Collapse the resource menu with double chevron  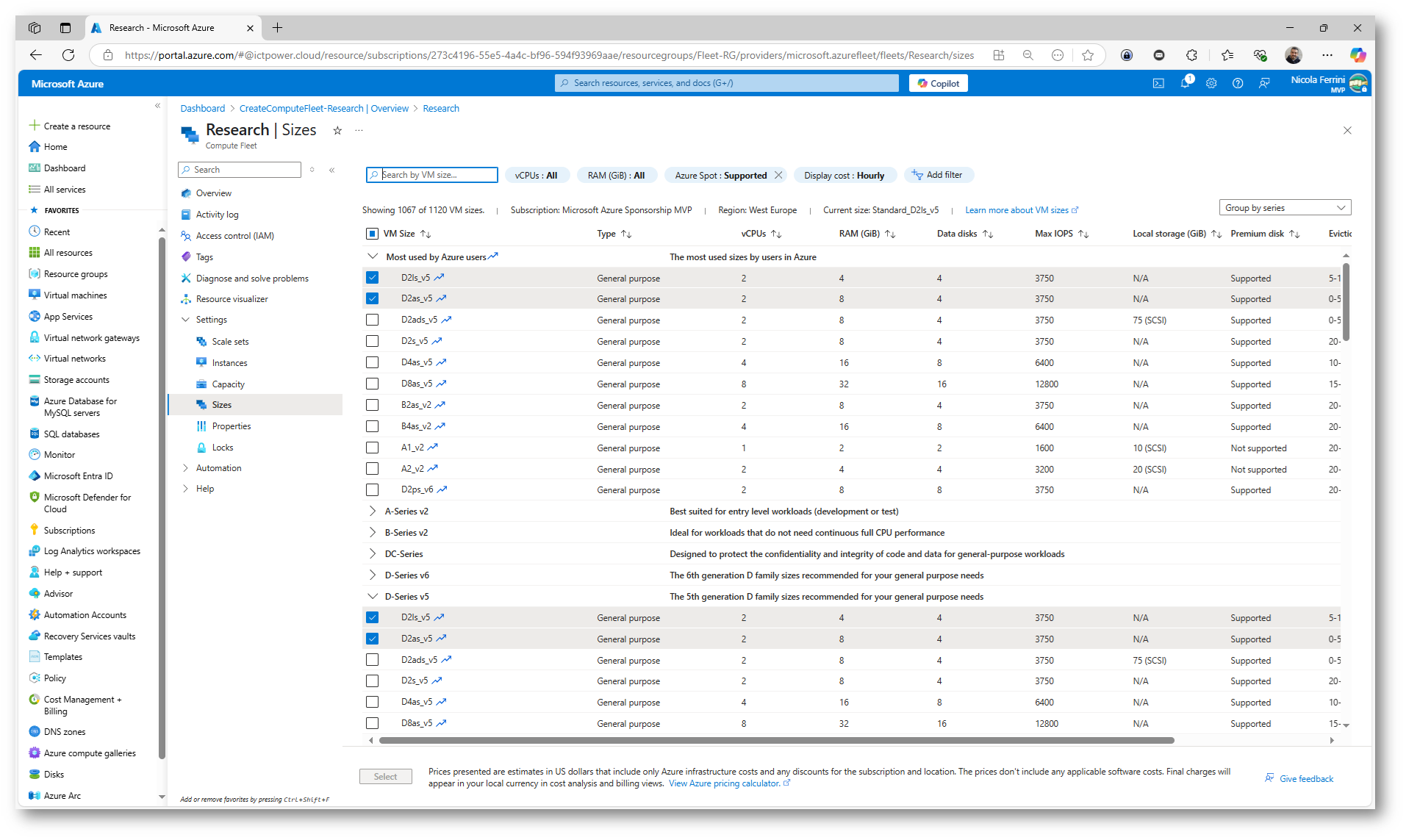point(332,170)
